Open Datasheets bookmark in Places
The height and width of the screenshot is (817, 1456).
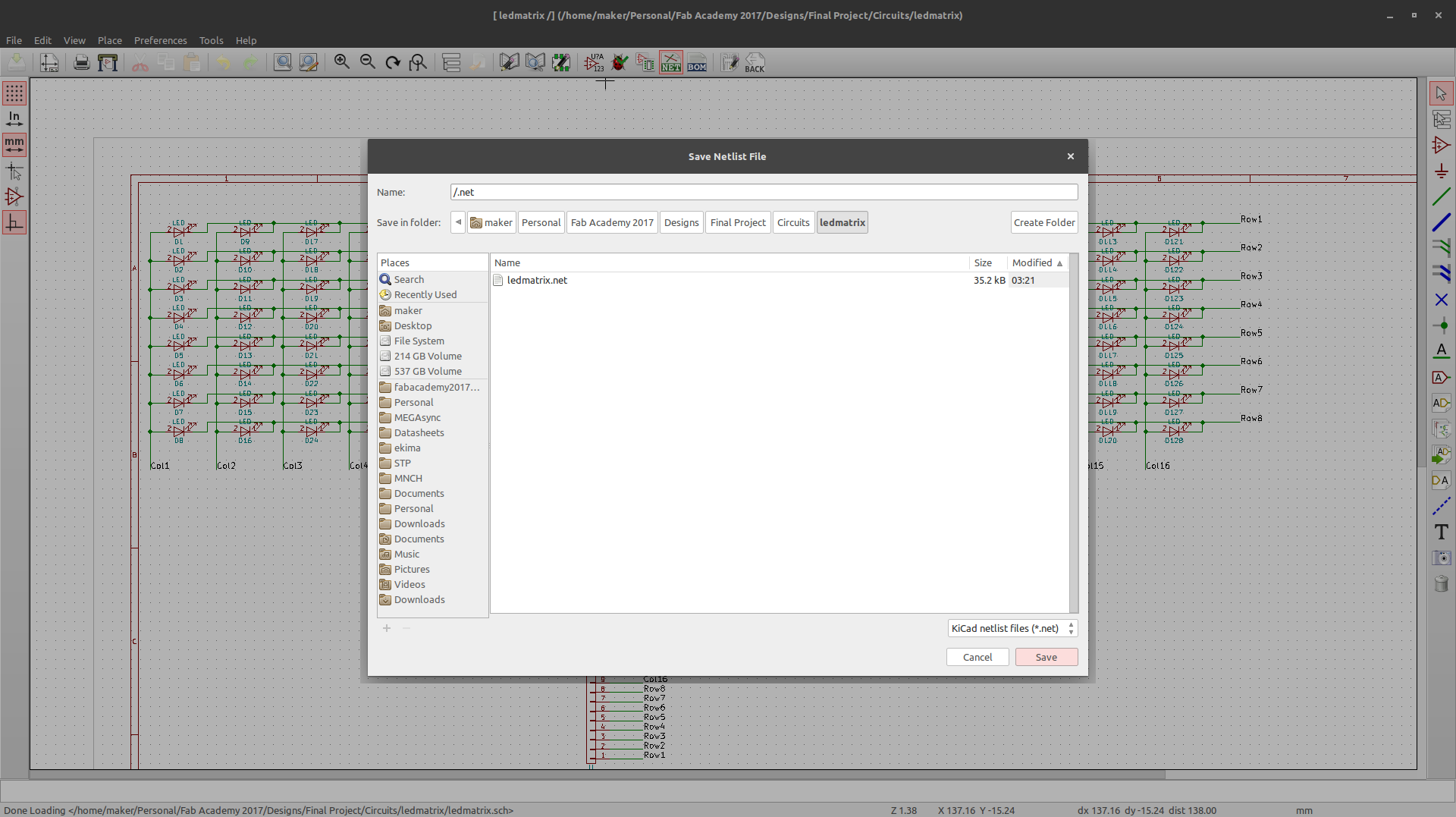(x=432, y=432)
